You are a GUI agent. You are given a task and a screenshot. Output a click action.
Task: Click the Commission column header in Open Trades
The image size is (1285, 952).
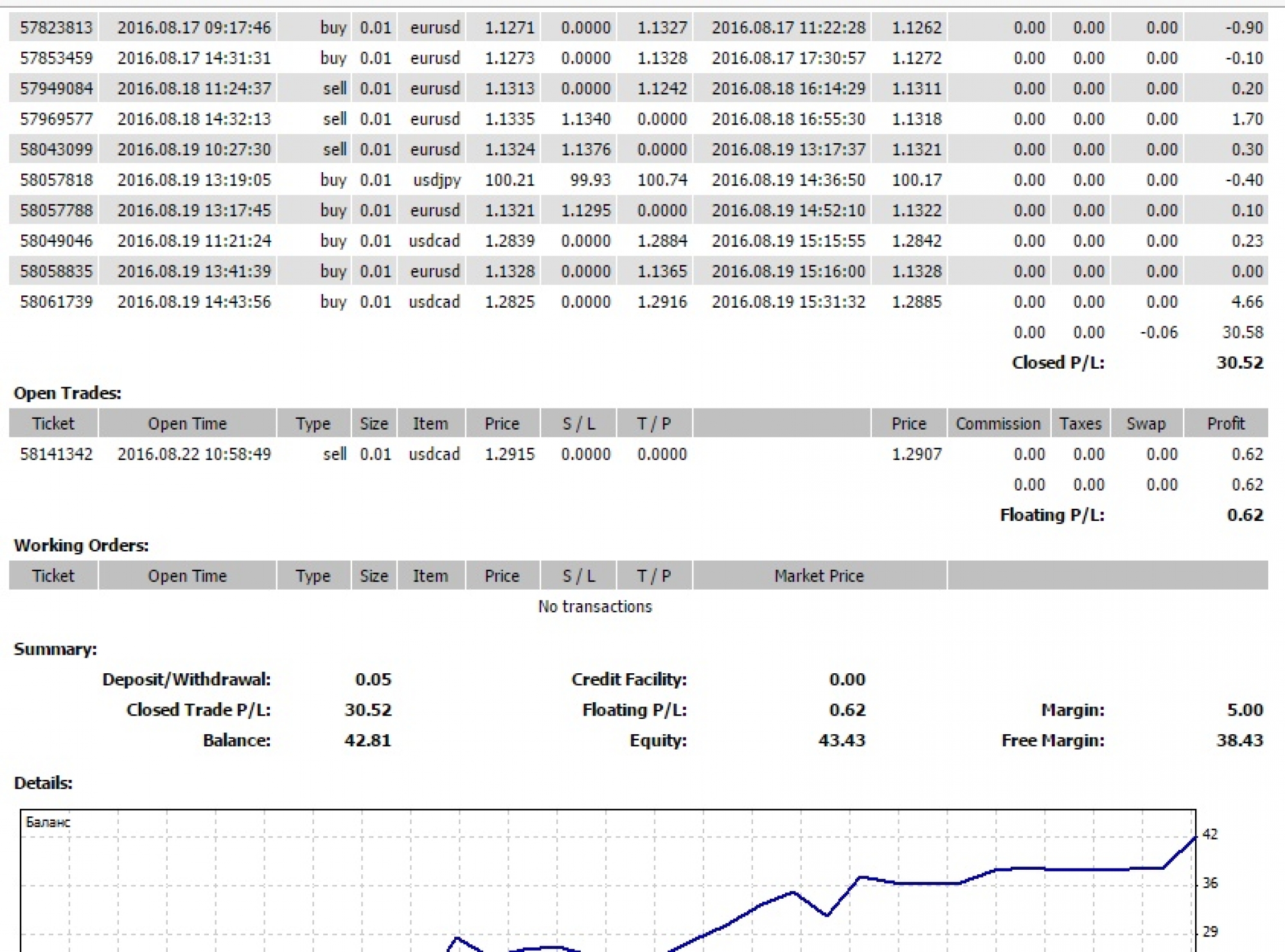[x=997, y=424]
